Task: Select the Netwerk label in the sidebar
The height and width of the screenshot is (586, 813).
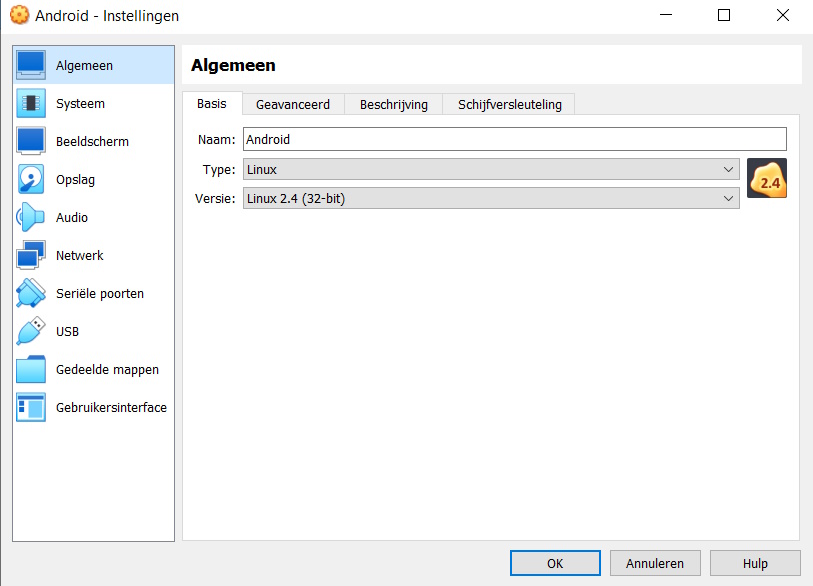Action: coord(80,255)
